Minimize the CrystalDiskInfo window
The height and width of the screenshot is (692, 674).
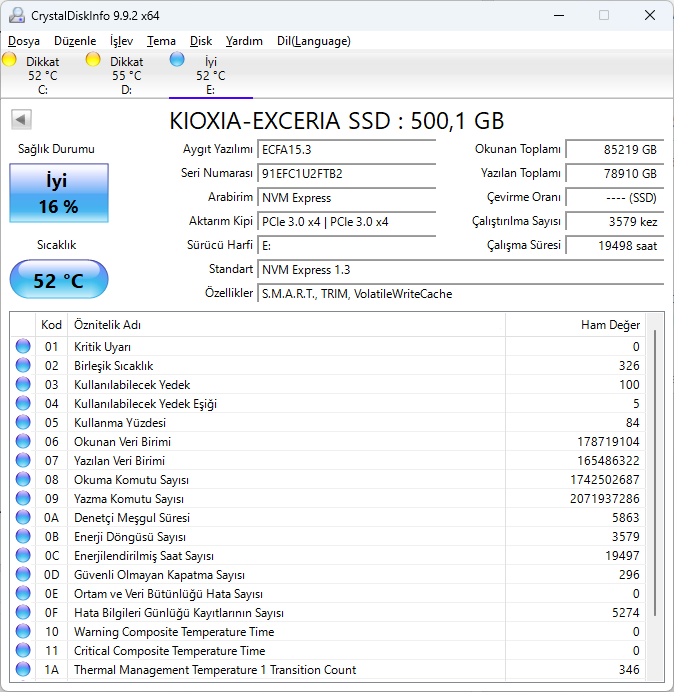click(x=559, y=15)
